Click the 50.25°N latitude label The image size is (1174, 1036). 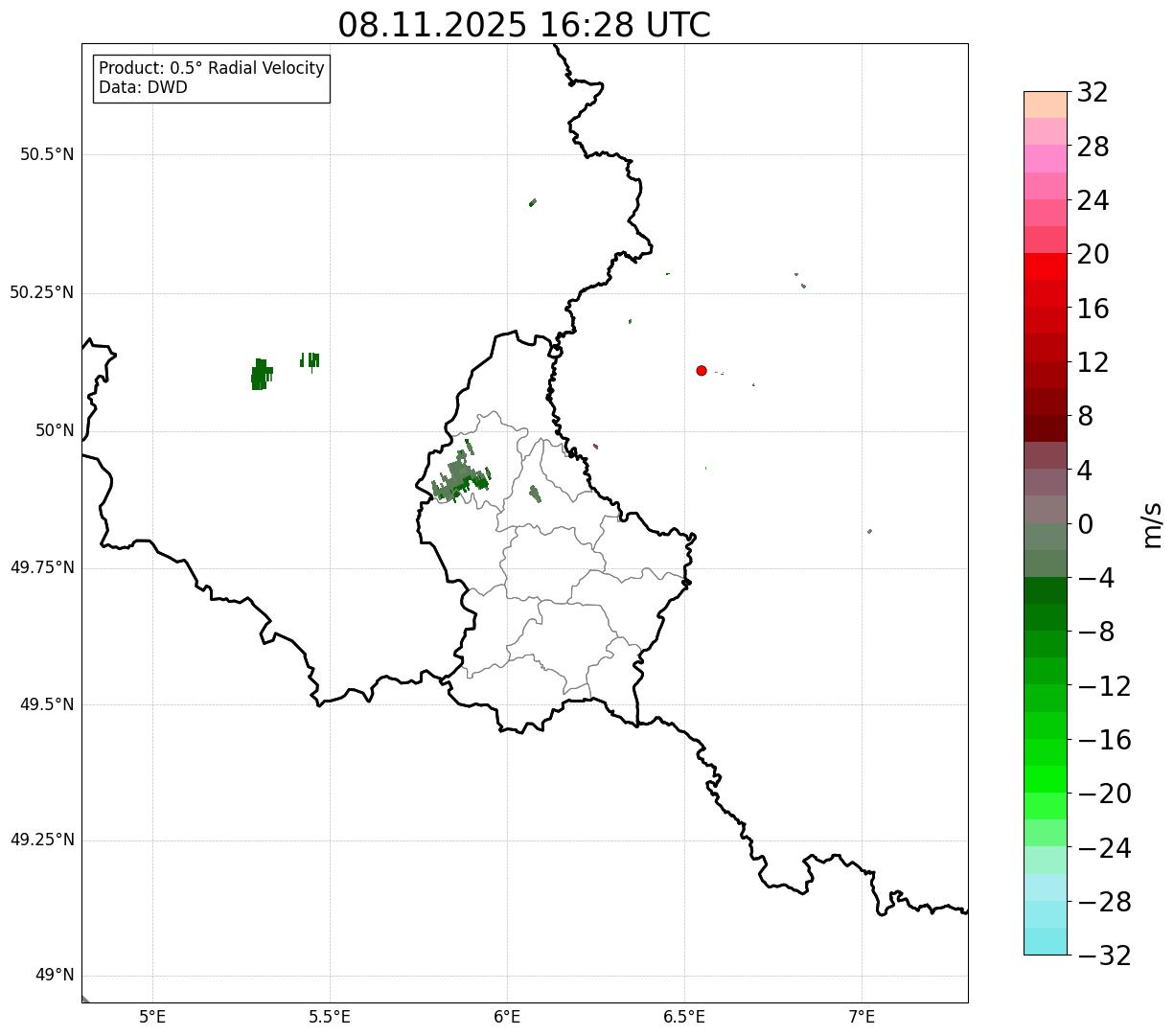[42, 292]
